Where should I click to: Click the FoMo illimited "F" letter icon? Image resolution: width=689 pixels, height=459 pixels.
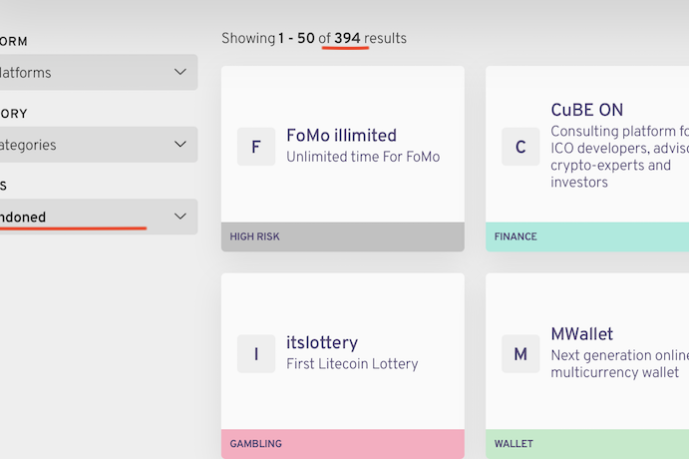point(256,147)
